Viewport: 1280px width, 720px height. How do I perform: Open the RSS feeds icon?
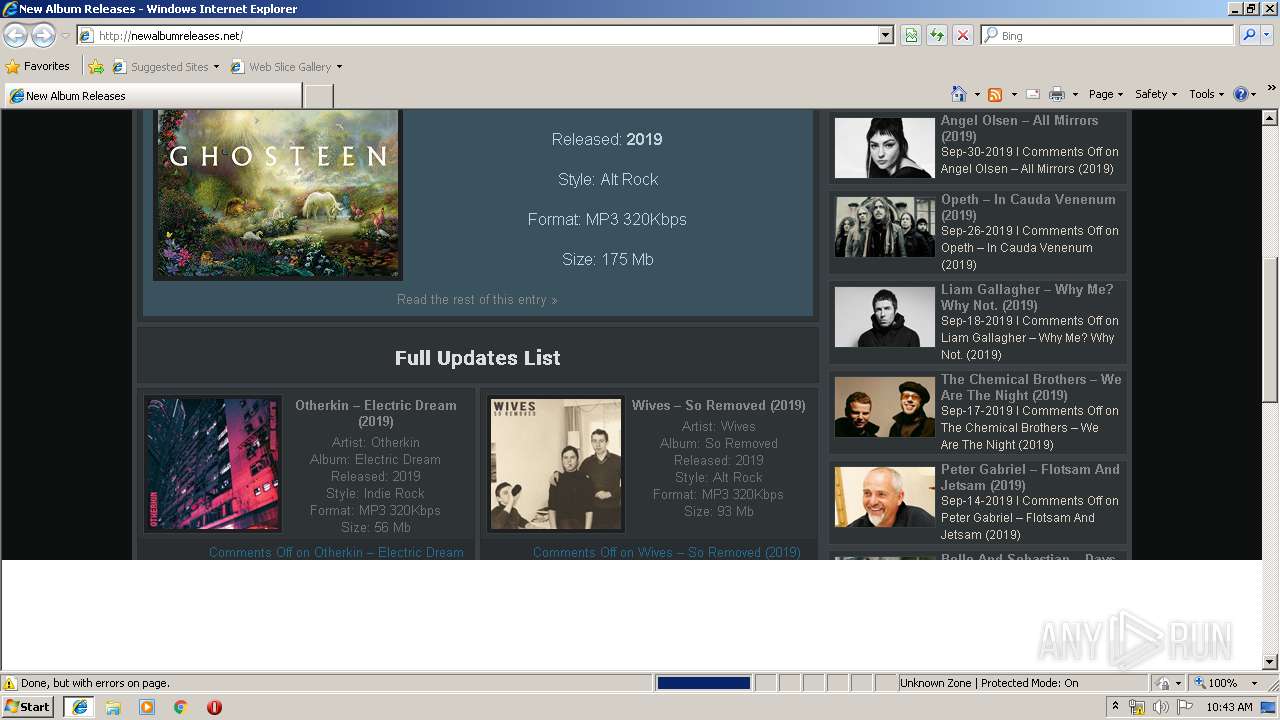[x=995, y=94]
